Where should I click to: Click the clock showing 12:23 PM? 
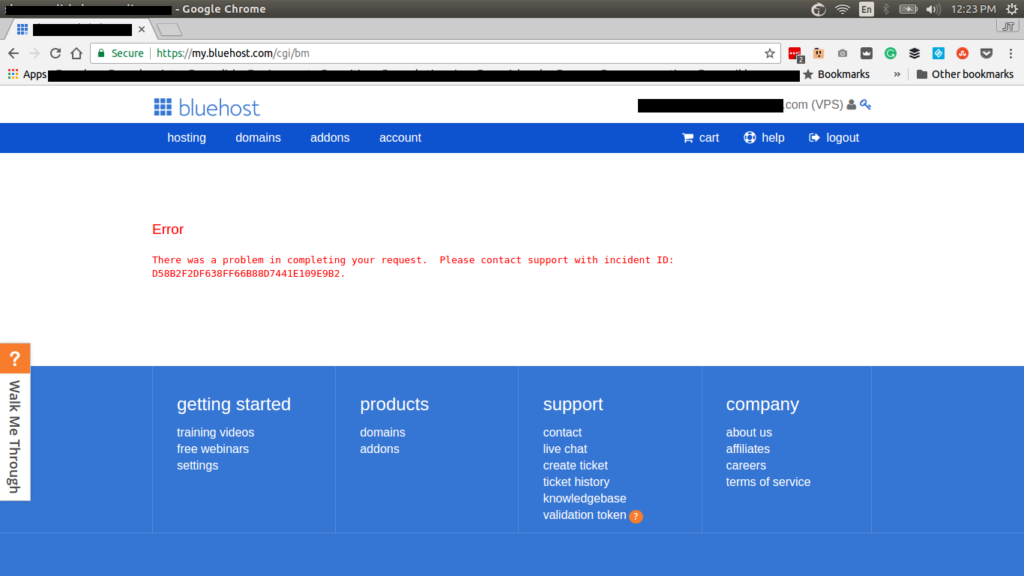click(973, 9)
